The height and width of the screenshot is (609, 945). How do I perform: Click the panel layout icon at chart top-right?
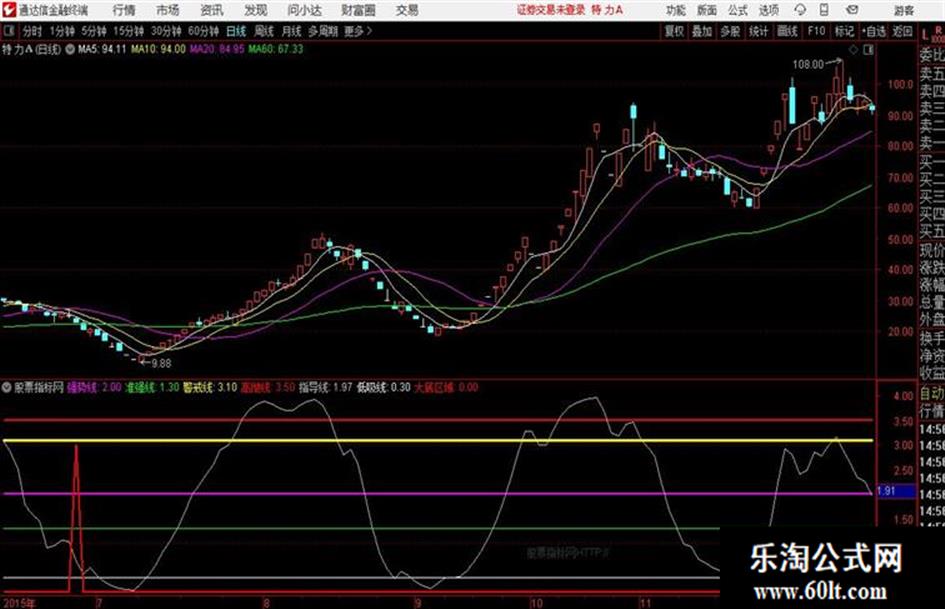[868, 50]
